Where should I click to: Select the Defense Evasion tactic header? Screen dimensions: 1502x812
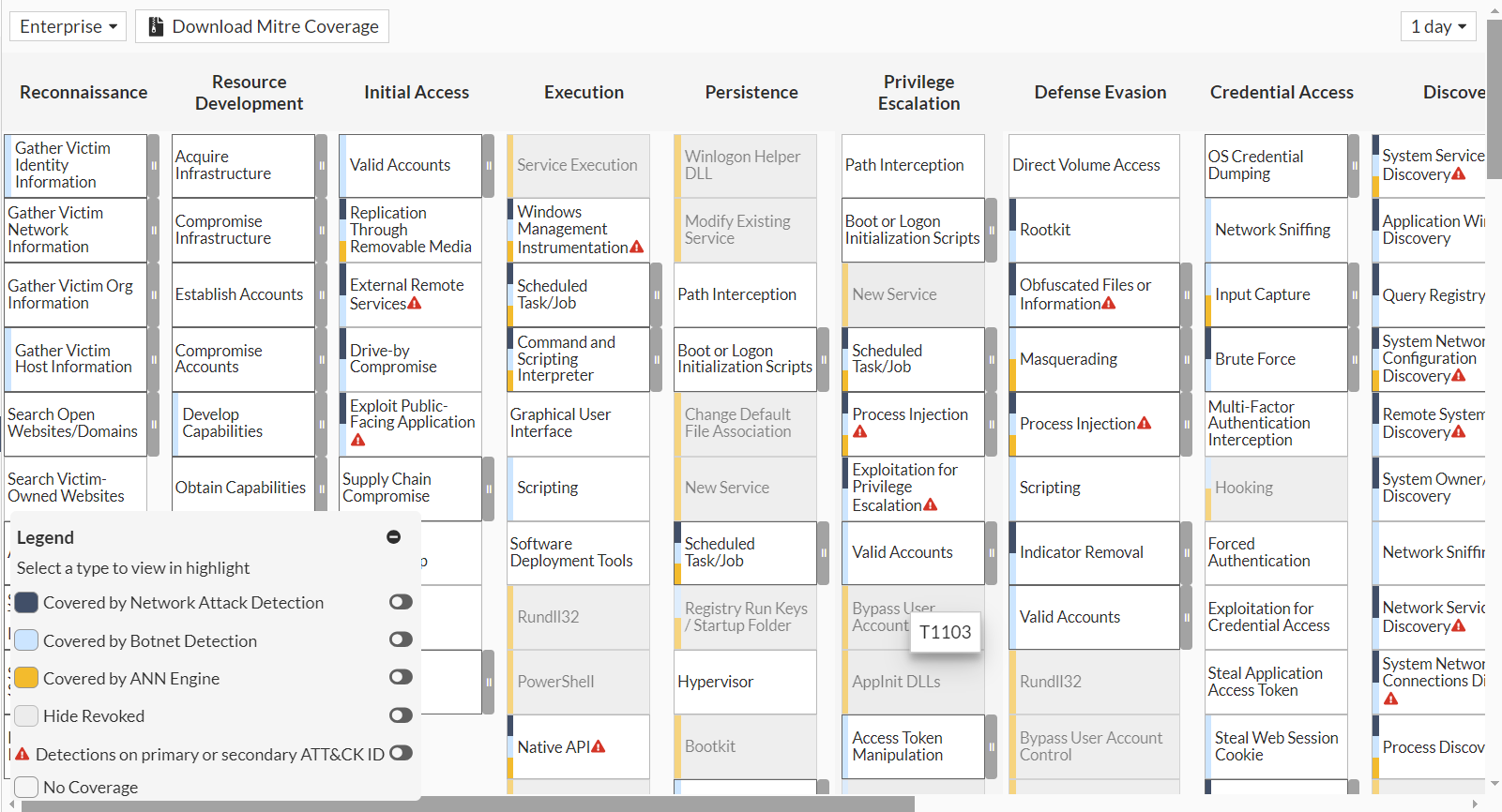1100,92
